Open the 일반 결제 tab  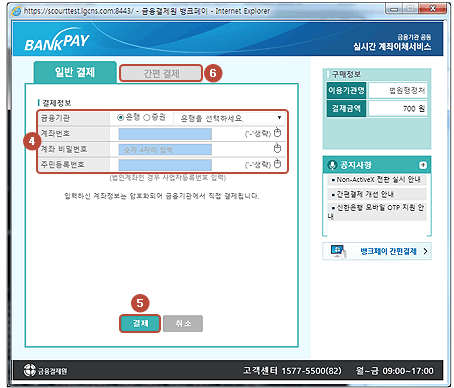pyautogui.click(x=75, y=72)
